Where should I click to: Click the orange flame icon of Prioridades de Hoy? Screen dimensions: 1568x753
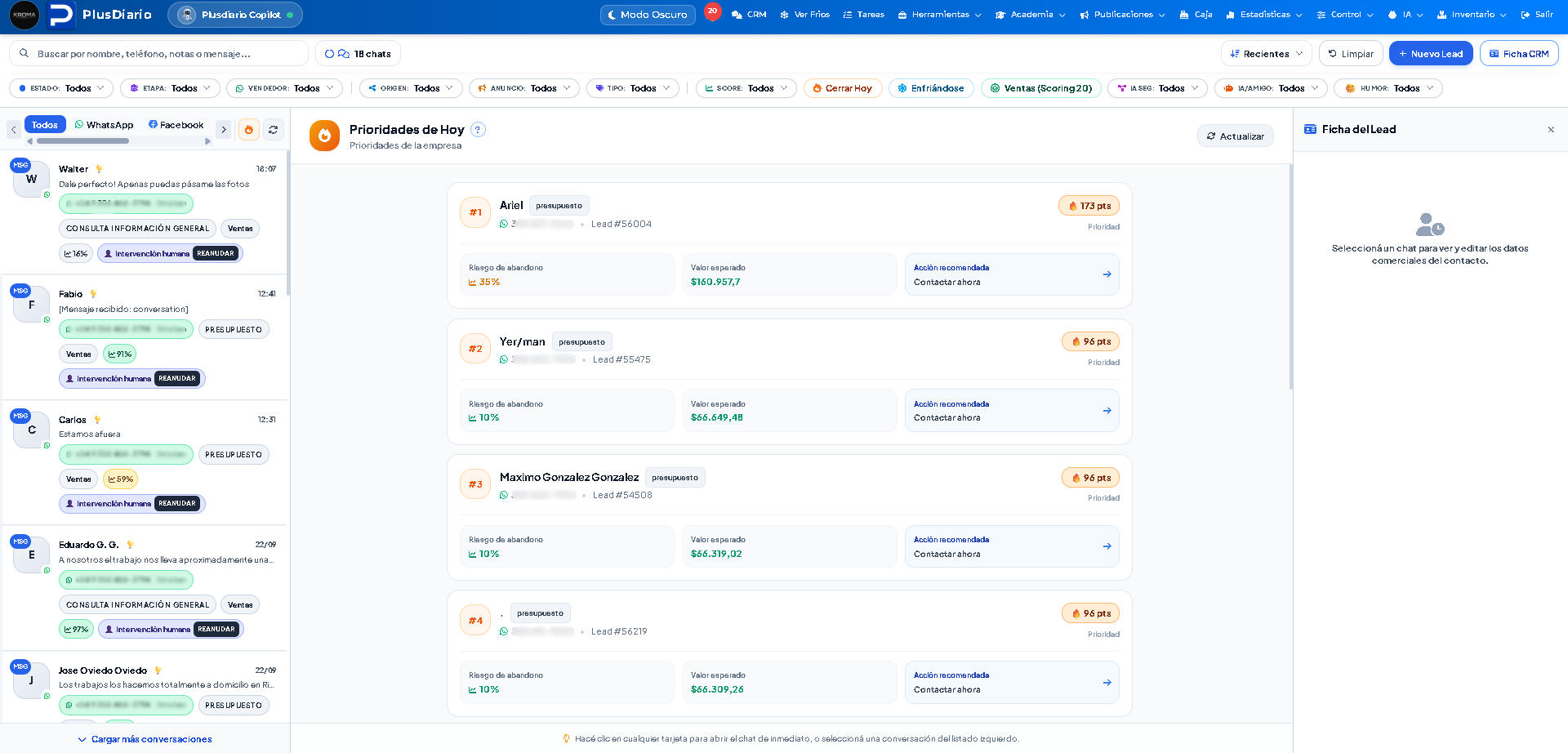pos(324,136)
